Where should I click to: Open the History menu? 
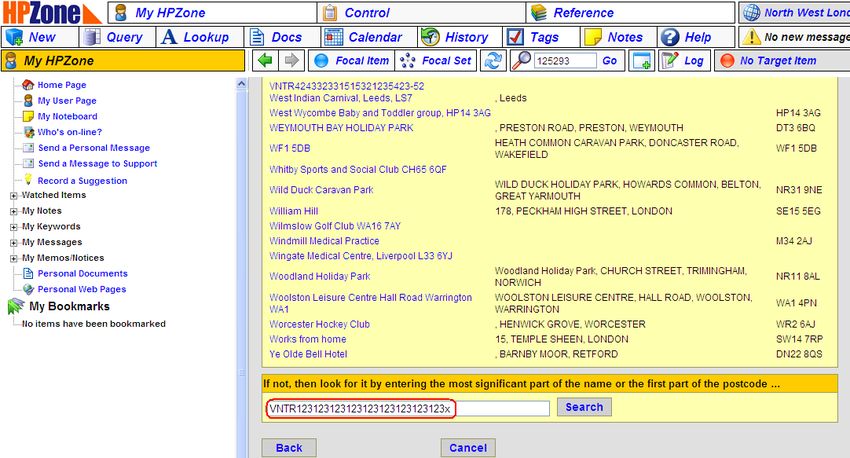click(460, 37)
